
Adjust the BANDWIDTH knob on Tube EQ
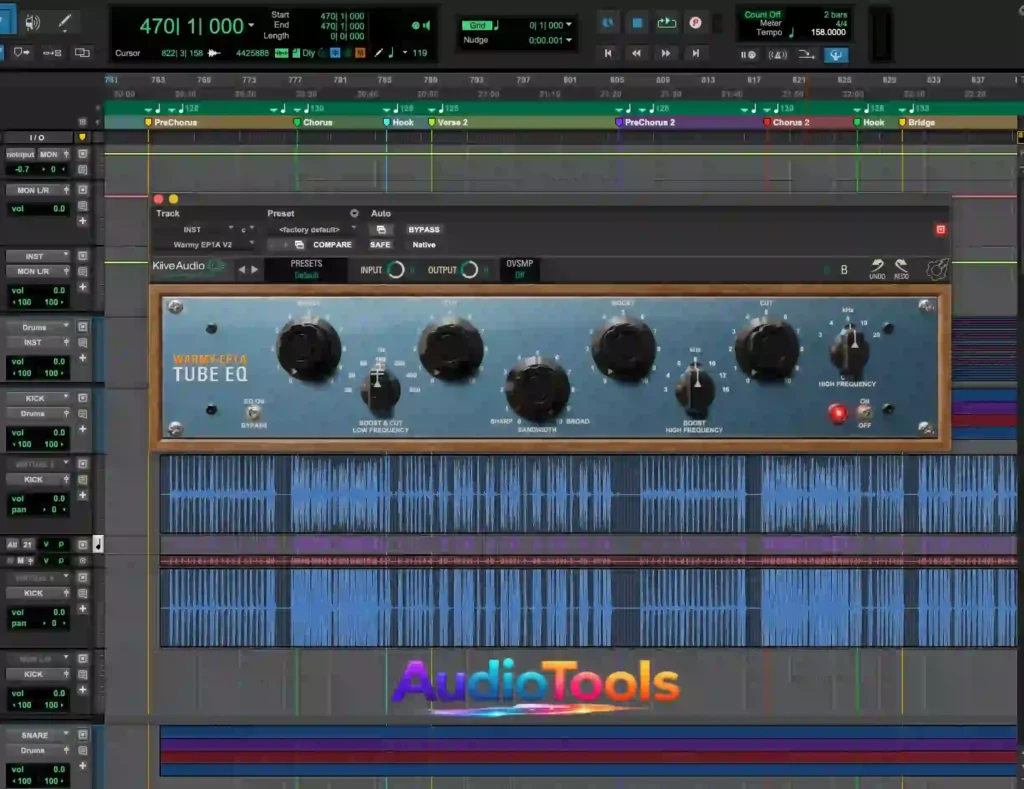(537, 385)
